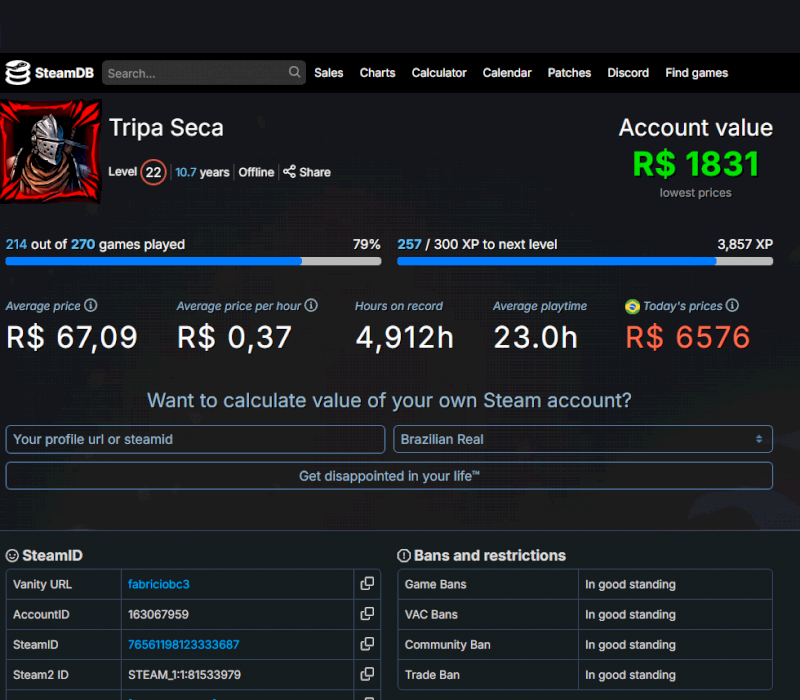The image size is (800, 700).
Task: Click the Tripa Seca avatar image
Action: [51, 151]
